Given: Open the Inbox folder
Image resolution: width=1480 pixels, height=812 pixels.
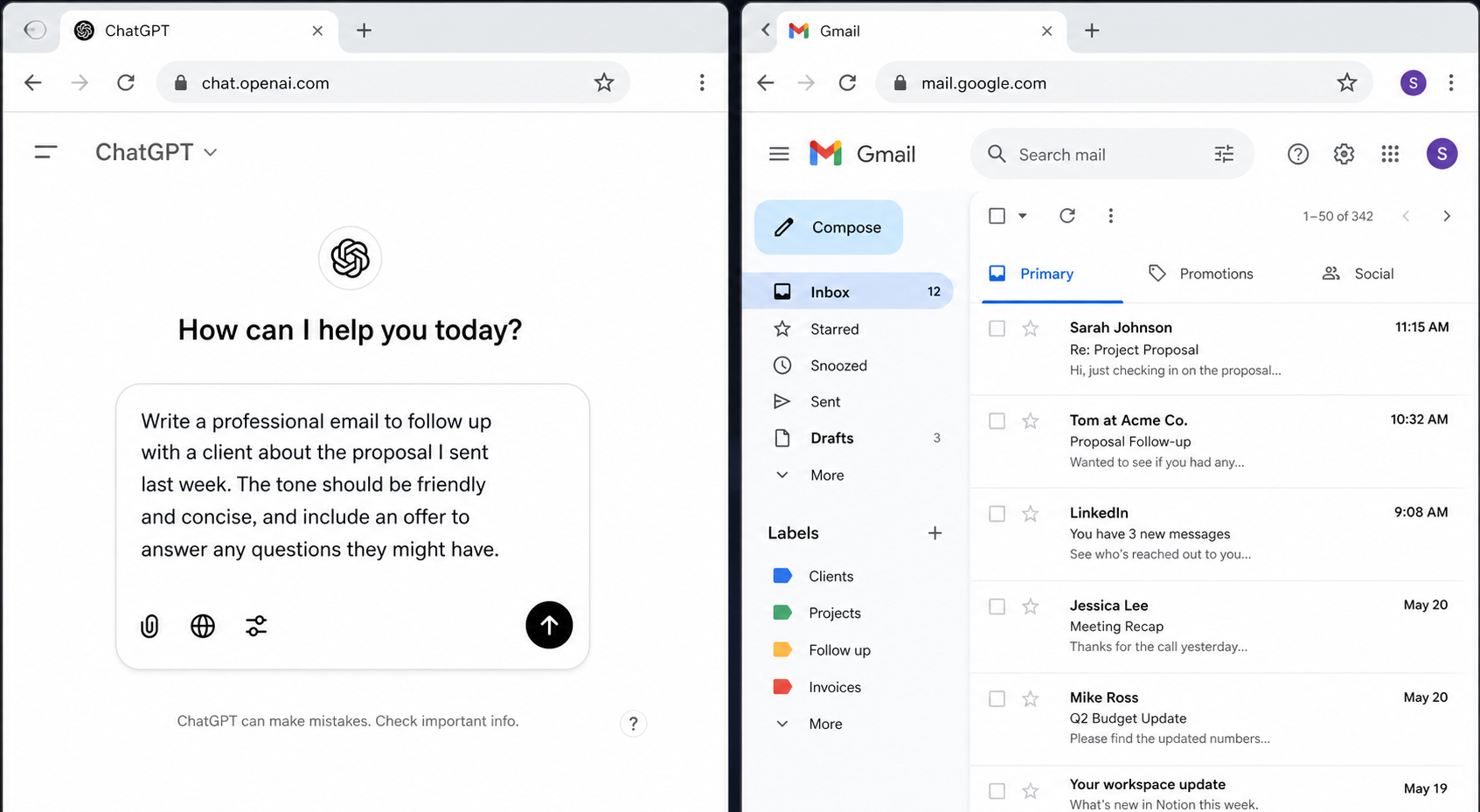Looking at the screenshot, I should click(x=848, y=292).
